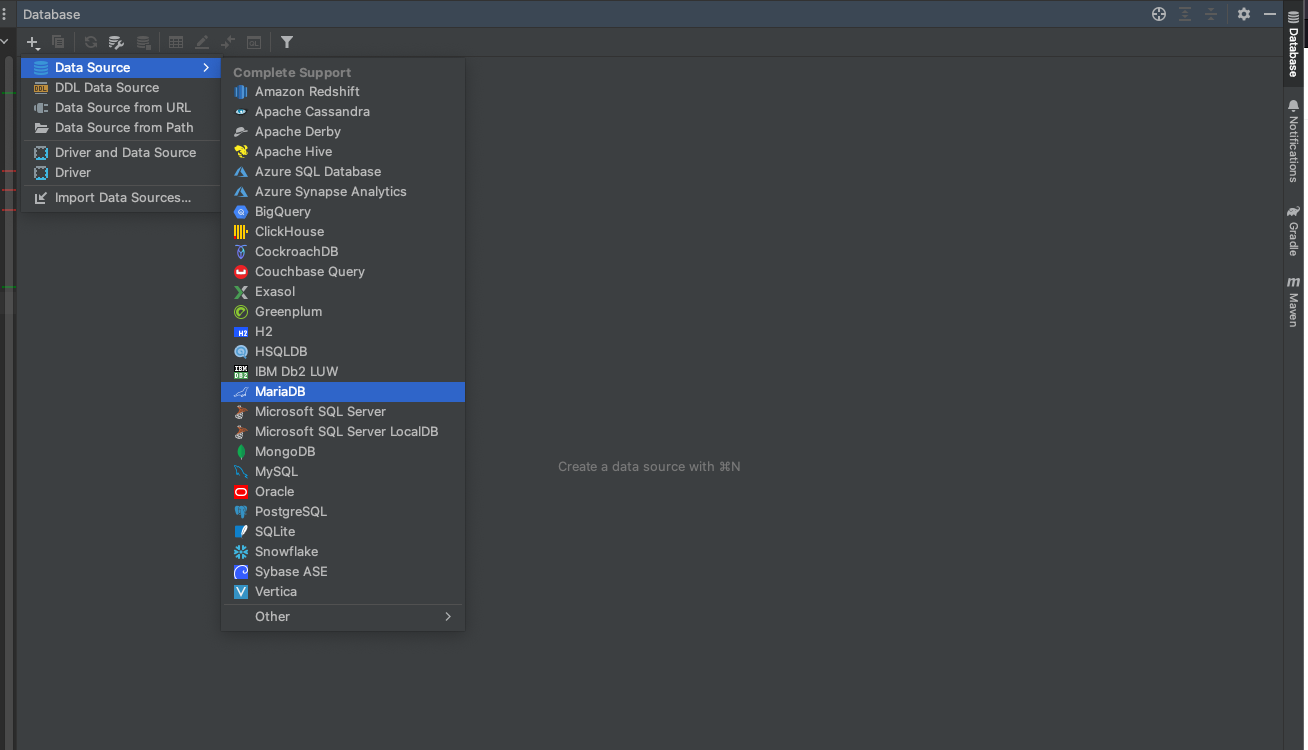
Task: Select Sybase ASE data source
Action: [343, 572]
